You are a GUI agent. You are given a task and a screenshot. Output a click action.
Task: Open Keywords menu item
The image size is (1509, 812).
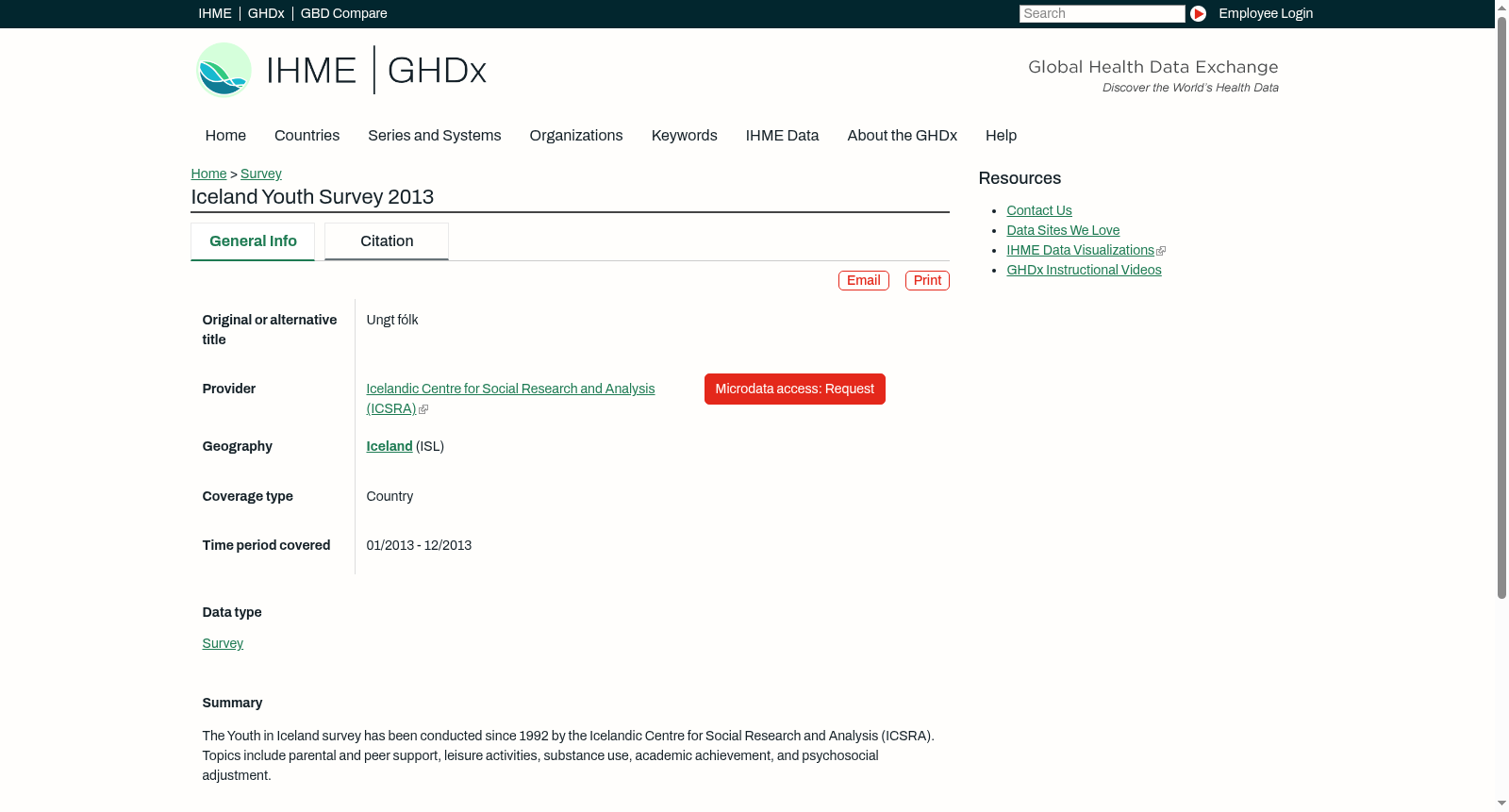point(684,136)
